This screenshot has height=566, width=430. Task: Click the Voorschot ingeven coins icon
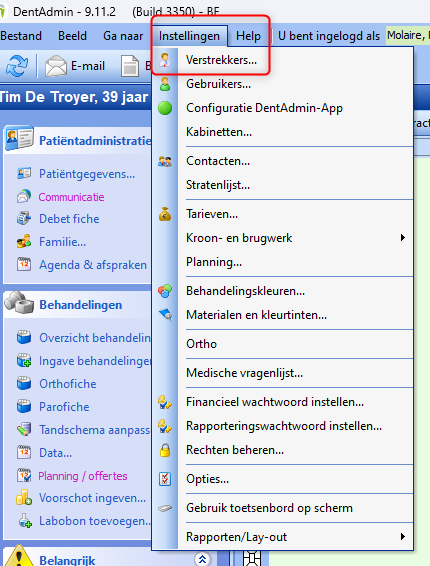(x=24, y=497)
